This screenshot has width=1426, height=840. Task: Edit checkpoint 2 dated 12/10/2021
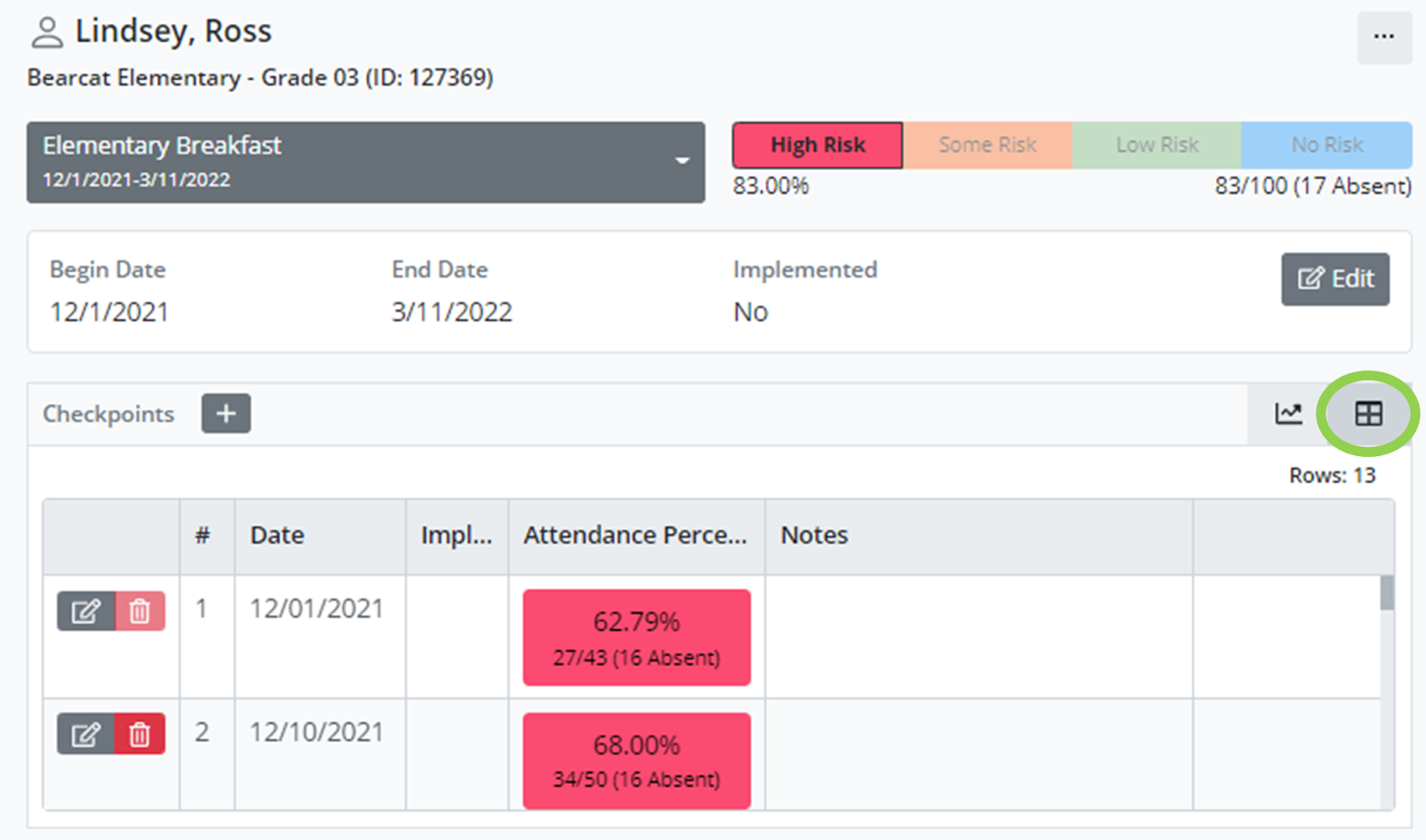point(86,734)
